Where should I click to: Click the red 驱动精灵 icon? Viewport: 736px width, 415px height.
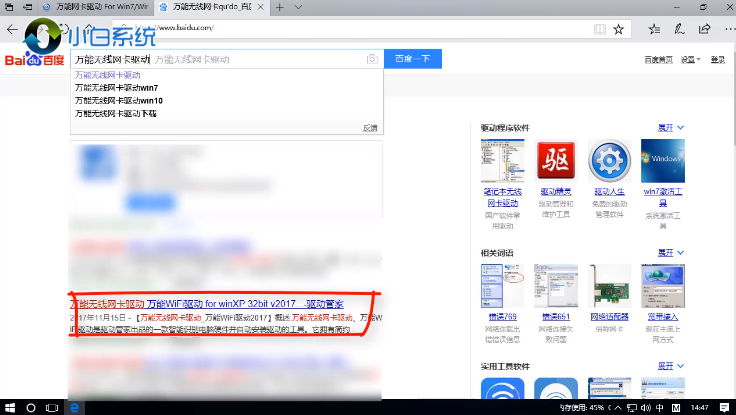[556, 161]
